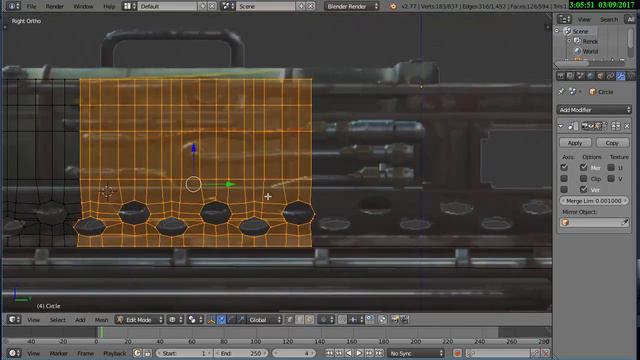This screenshot has width=640, height=360.
Task: Toggle the Clipping option checkbox
Action: click(584, 178)
